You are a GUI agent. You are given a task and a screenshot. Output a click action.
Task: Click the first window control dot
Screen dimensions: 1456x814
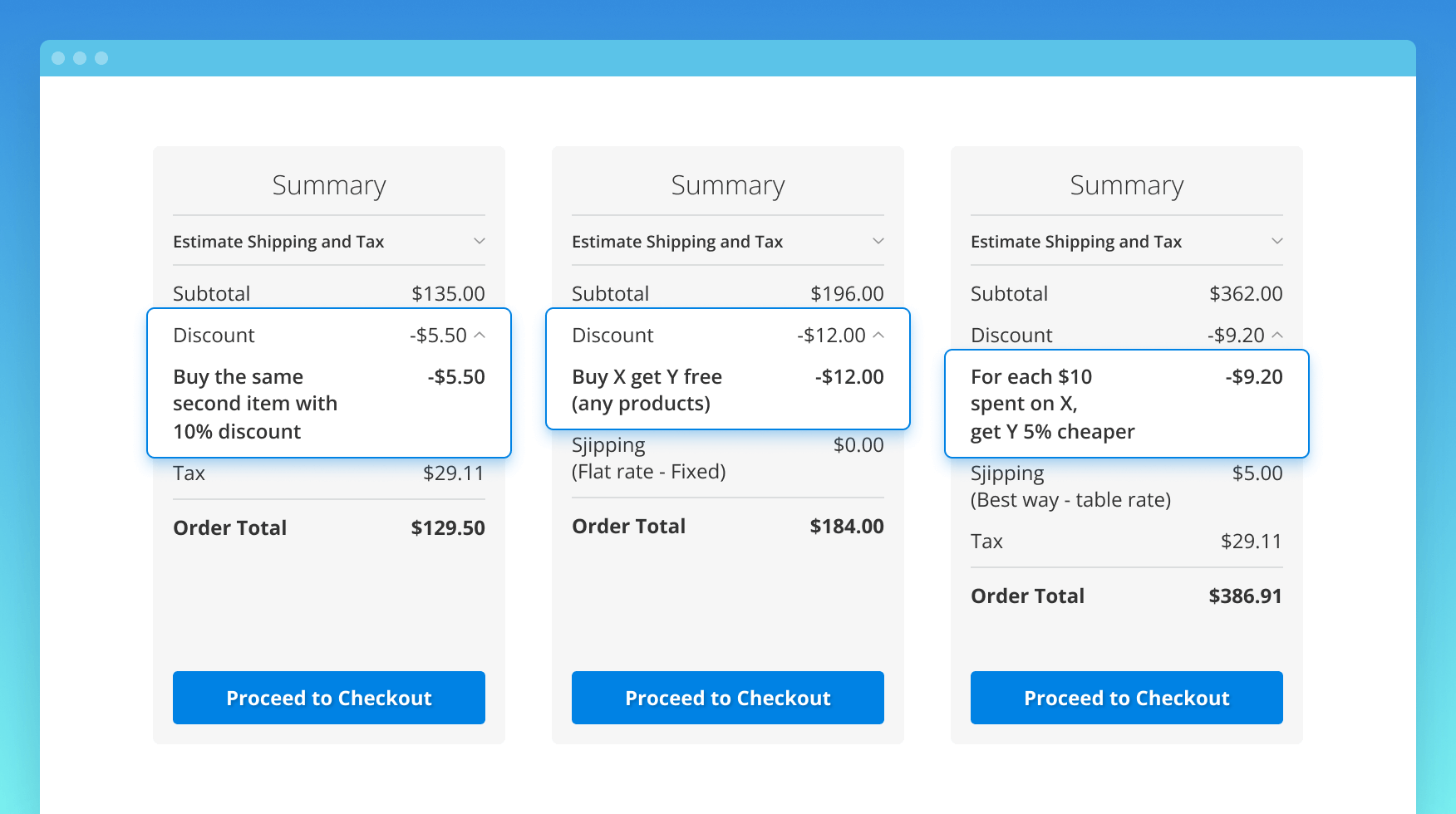58,58
